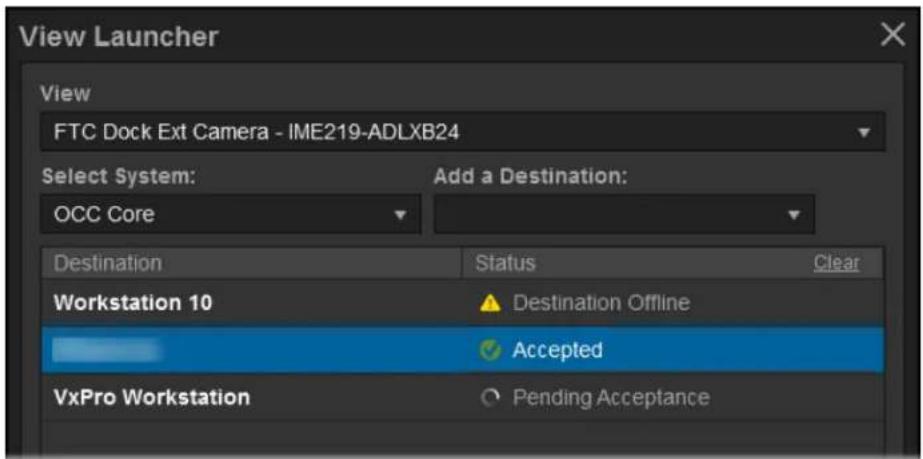This screenshot has width=923, height=459.
Task: Select the highlighted blurred destination row
Action: pos(463,350)
